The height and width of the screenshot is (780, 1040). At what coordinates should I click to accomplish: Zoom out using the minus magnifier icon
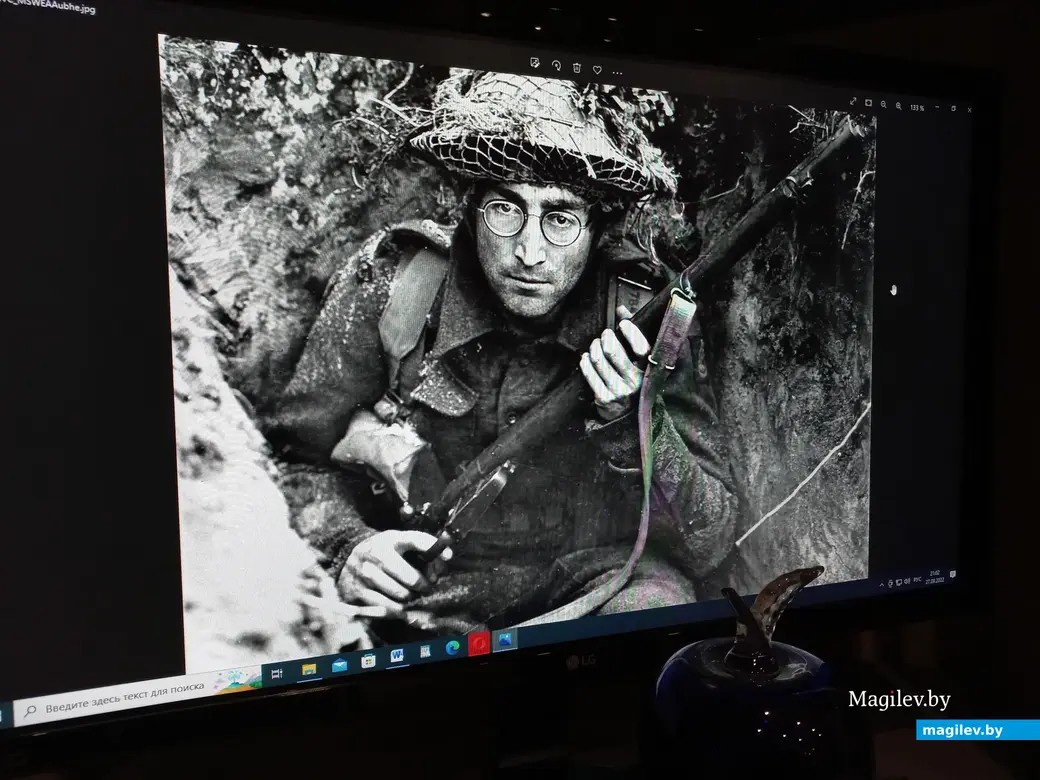pyautogui.click(x=884, y=104)
